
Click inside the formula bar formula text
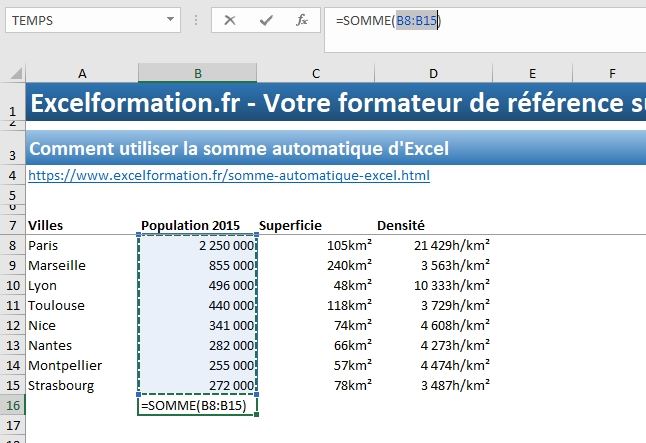coord(389,20)
